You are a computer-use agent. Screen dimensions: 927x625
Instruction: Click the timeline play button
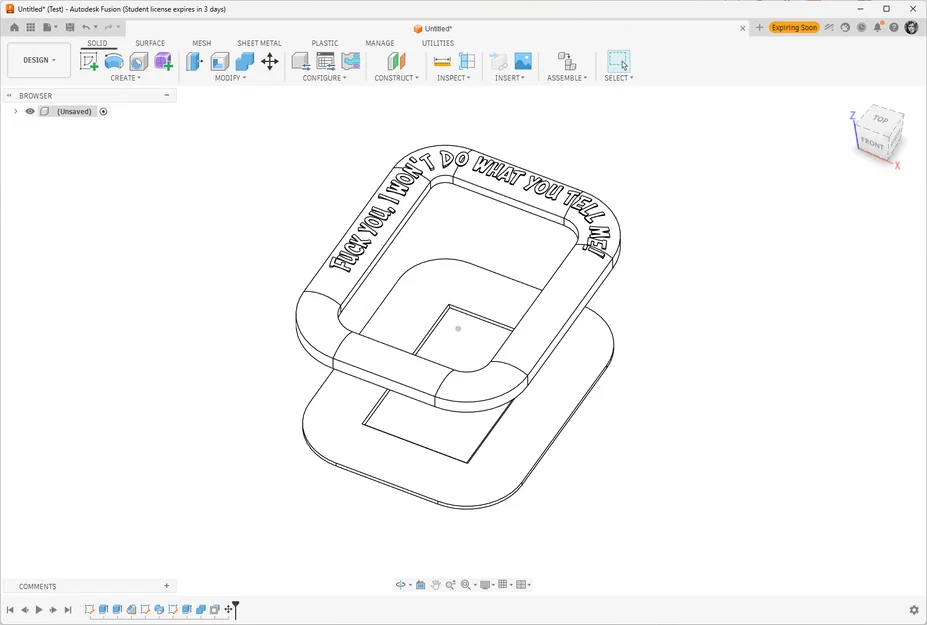click(x=39, y=610)
